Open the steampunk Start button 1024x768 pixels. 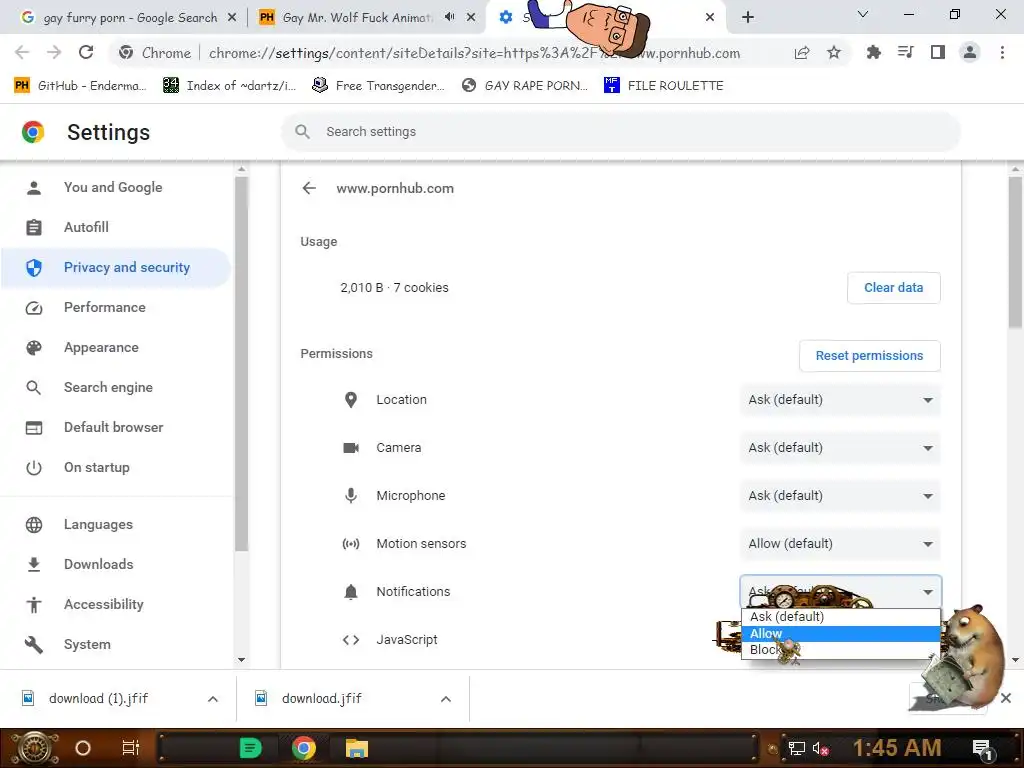pyautogui.click(x=34, y=748)
